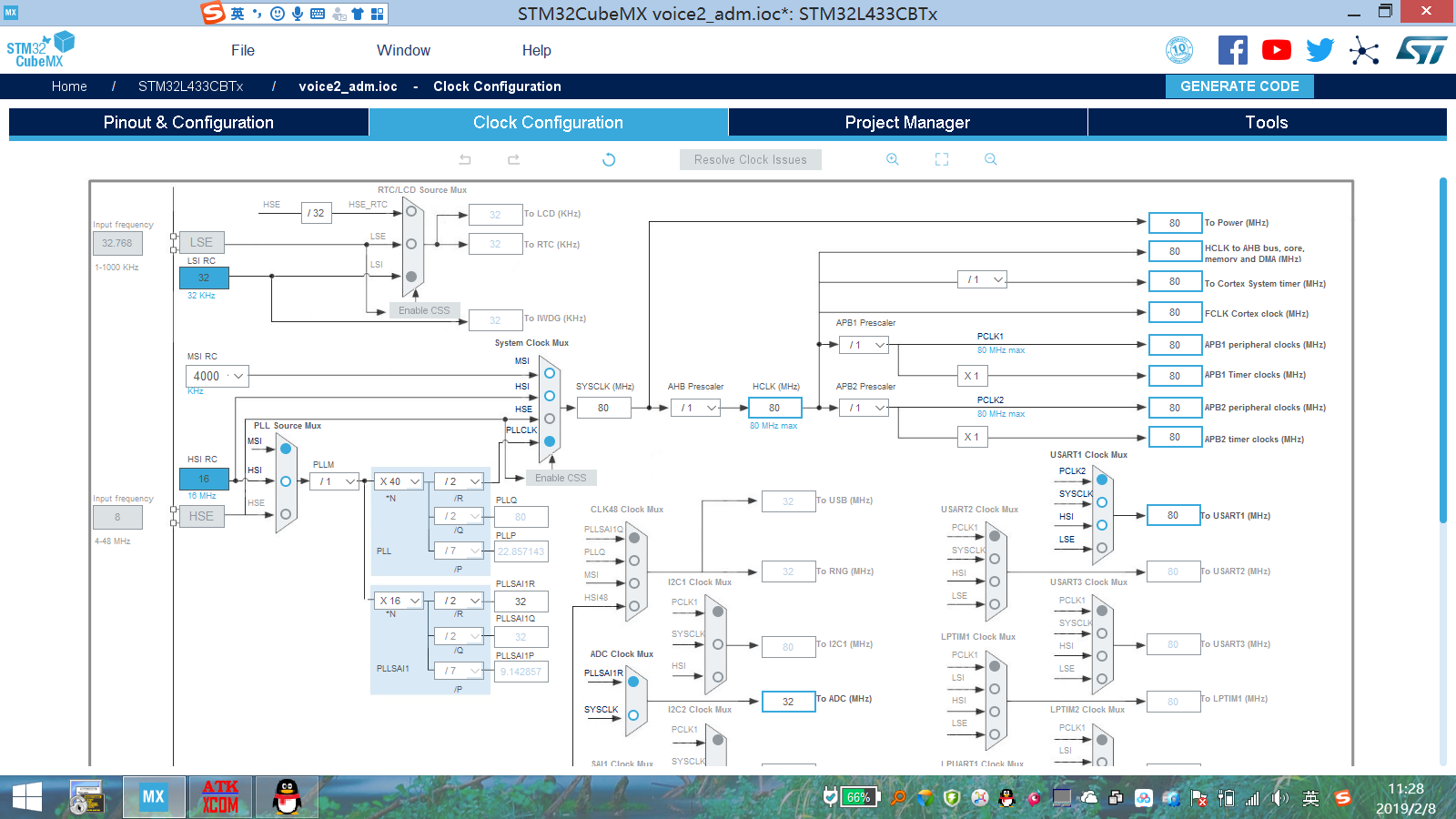1456x819 pixels.
Task: Open the APB2 Prescaler dropdown
Action: click(x=864, y=408)
